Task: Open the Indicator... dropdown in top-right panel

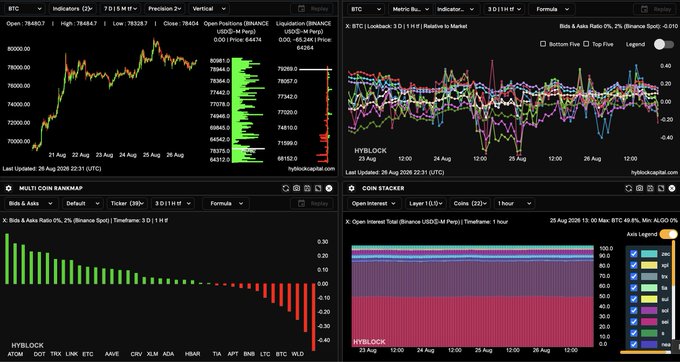Action: 456,9
